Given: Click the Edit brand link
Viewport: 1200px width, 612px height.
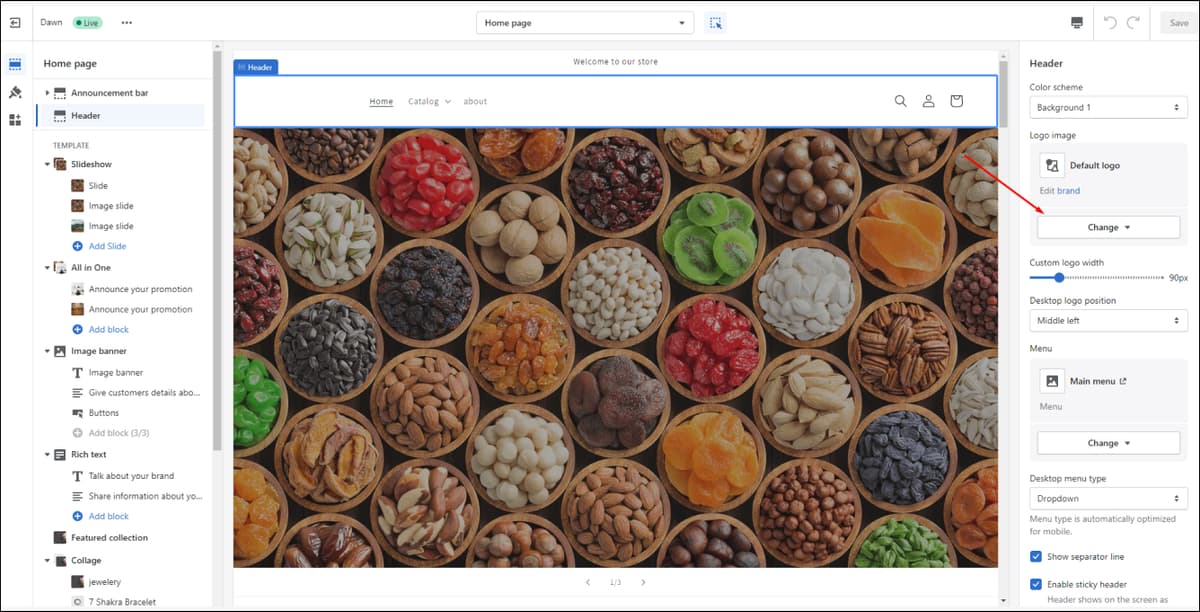Looking at the screenshot, I should point(1060,190).
